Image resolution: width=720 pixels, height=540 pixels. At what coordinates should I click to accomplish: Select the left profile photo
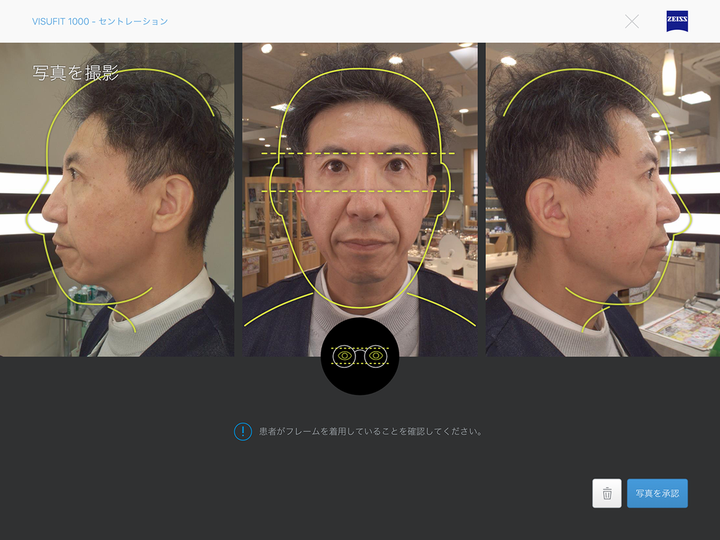point(117,200)
